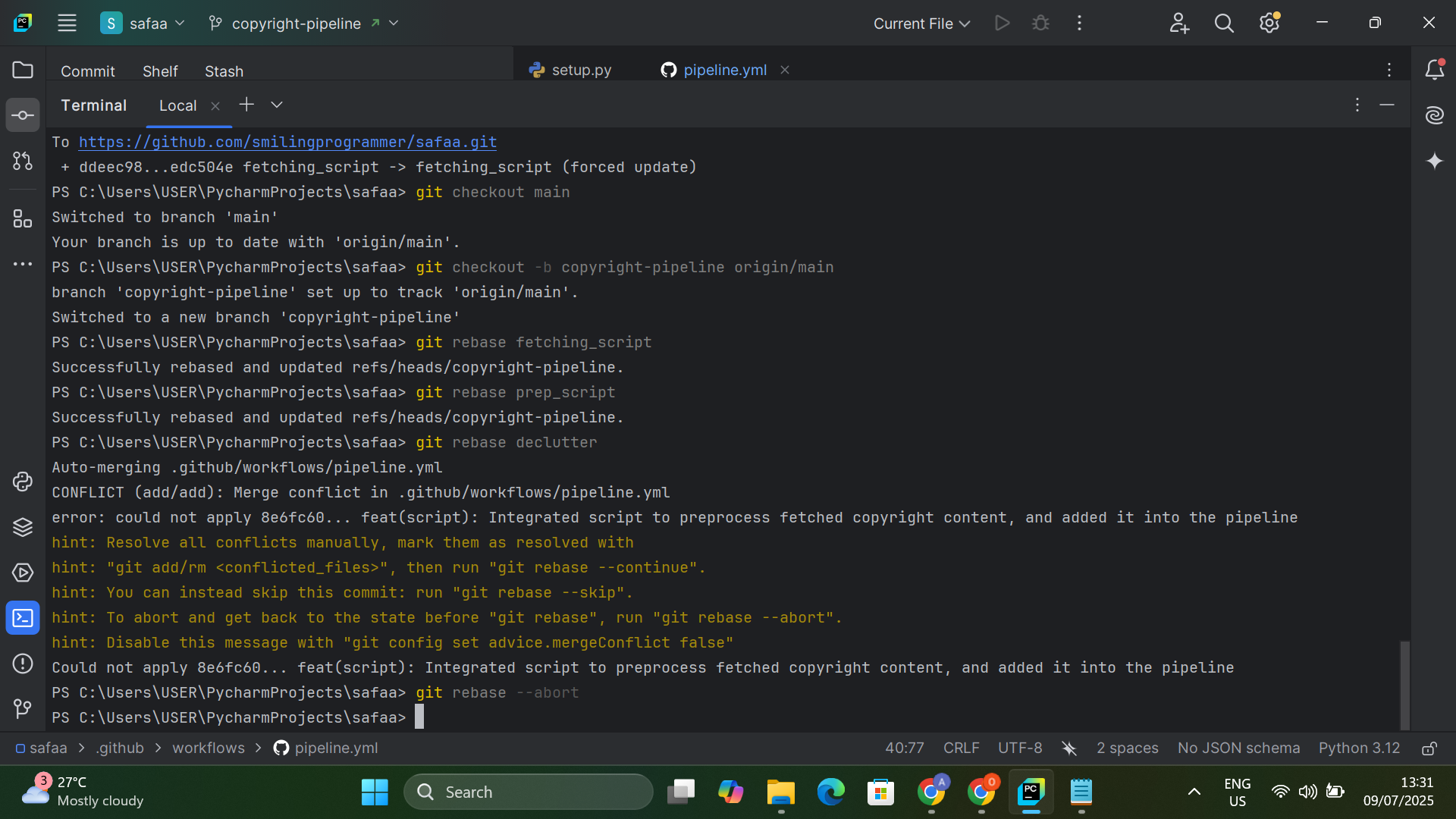Add a new terminal tab
The width and height of the screenshot is (1456, 819).
[x=246, y=105]
